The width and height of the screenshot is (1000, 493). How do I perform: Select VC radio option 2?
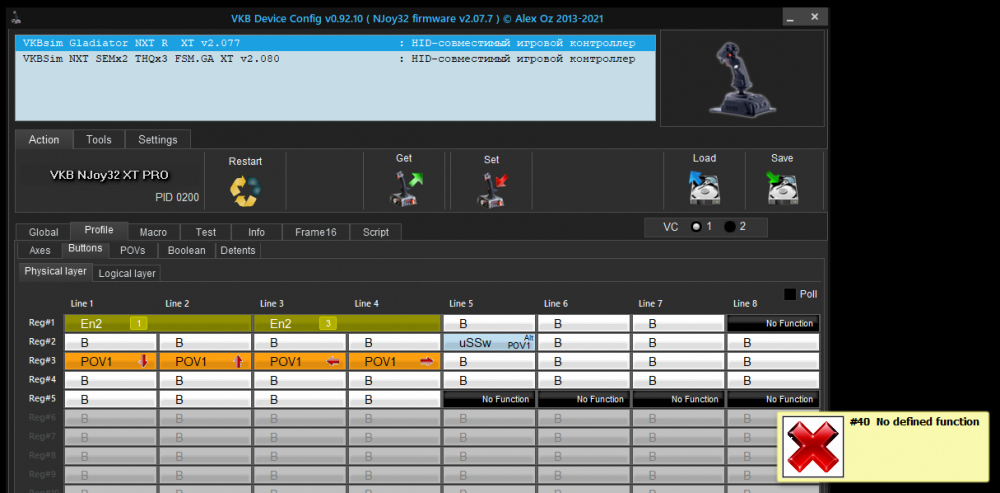pyautogui.click(x=730, y=226)
